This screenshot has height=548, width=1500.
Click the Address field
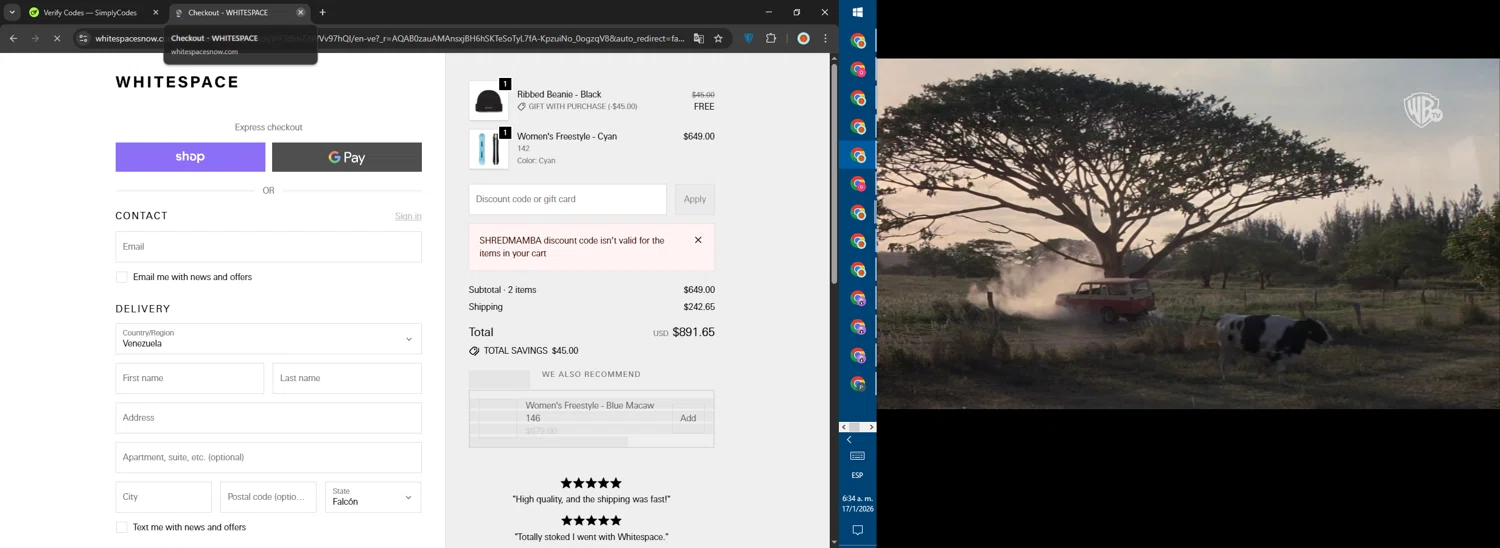pos(268,418)
